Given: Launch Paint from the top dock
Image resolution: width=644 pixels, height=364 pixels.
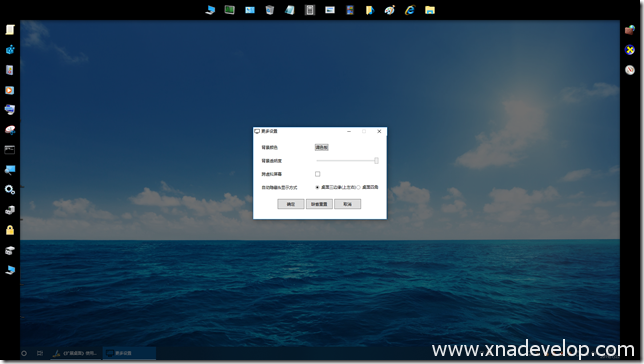Looking at the screenshot, I should pyautogui.click(x=390, y=10).
